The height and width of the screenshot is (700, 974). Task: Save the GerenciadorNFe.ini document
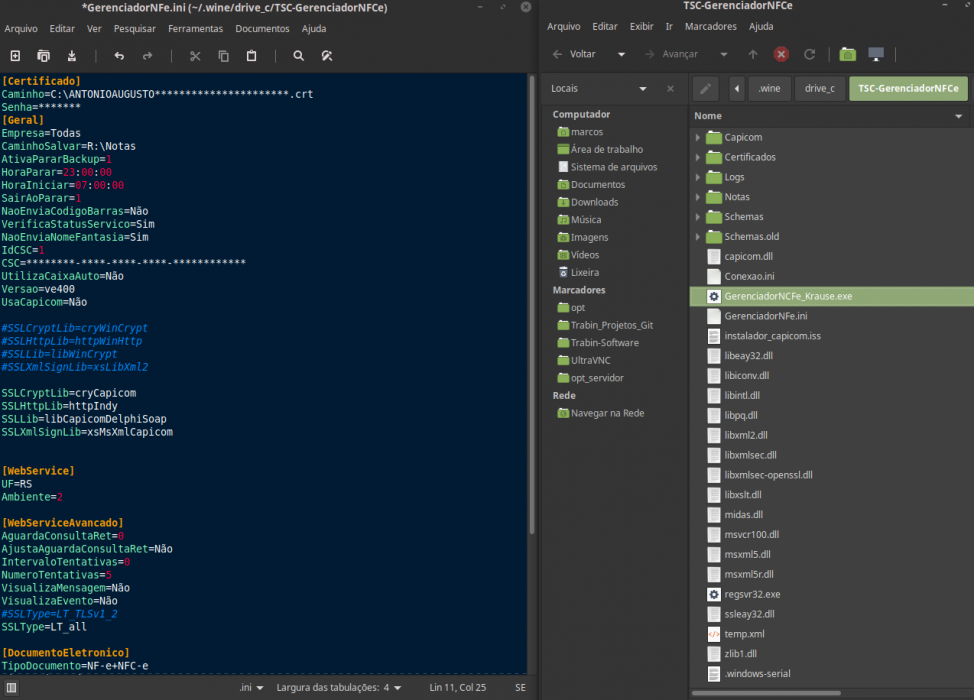coord(71,56)
